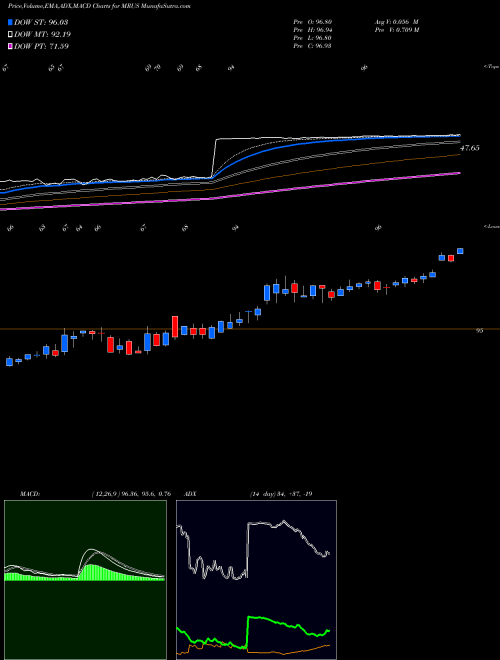Click the 'Avg V: 0.956 M' value
Screen dimensions: 500x660
tap(396, 22)
